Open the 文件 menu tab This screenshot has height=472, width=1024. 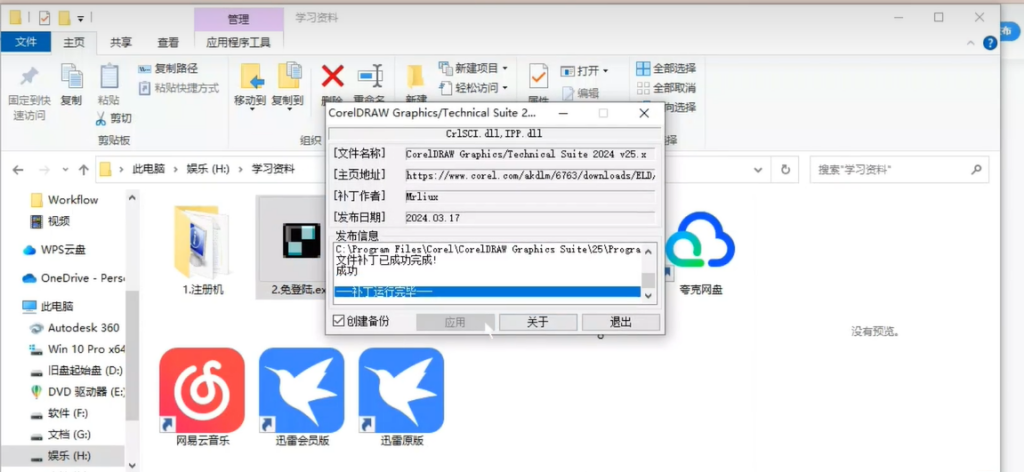tap(26, 42)
